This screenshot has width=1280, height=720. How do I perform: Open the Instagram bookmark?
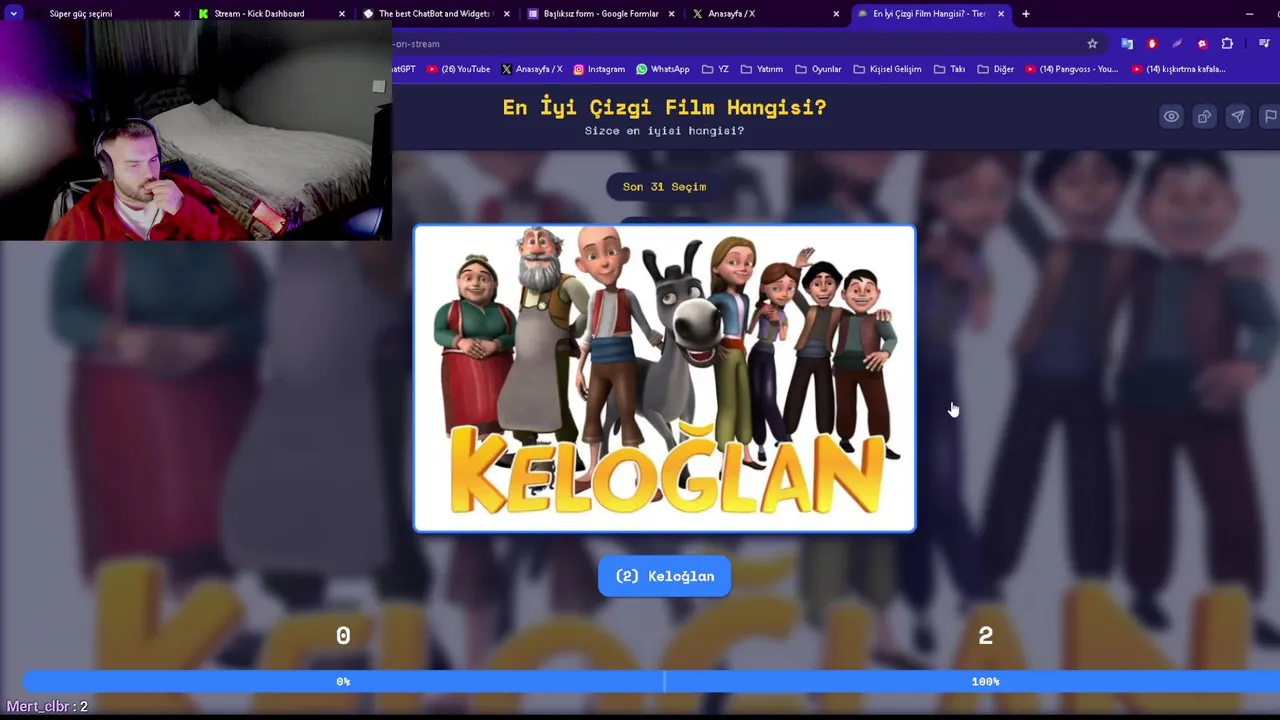598,69
